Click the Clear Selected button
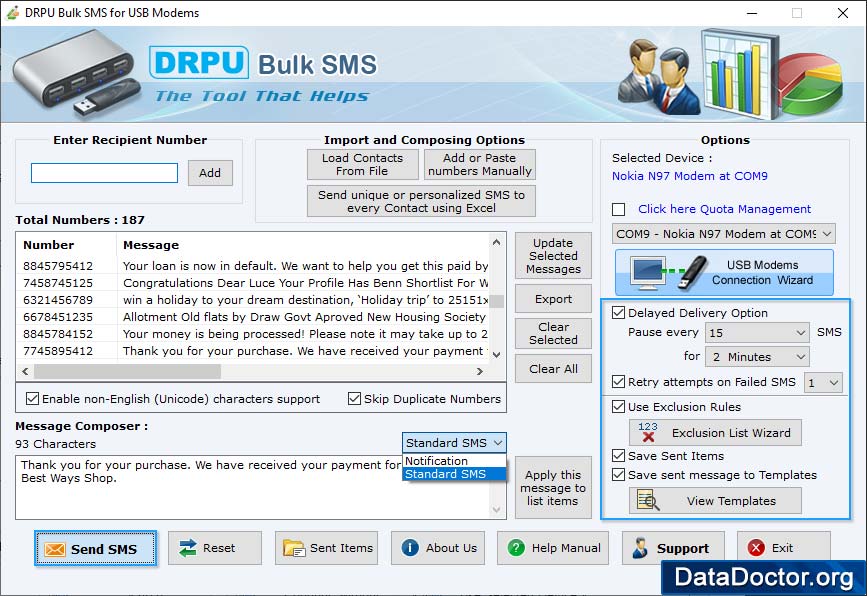 [x=553, y=333]
